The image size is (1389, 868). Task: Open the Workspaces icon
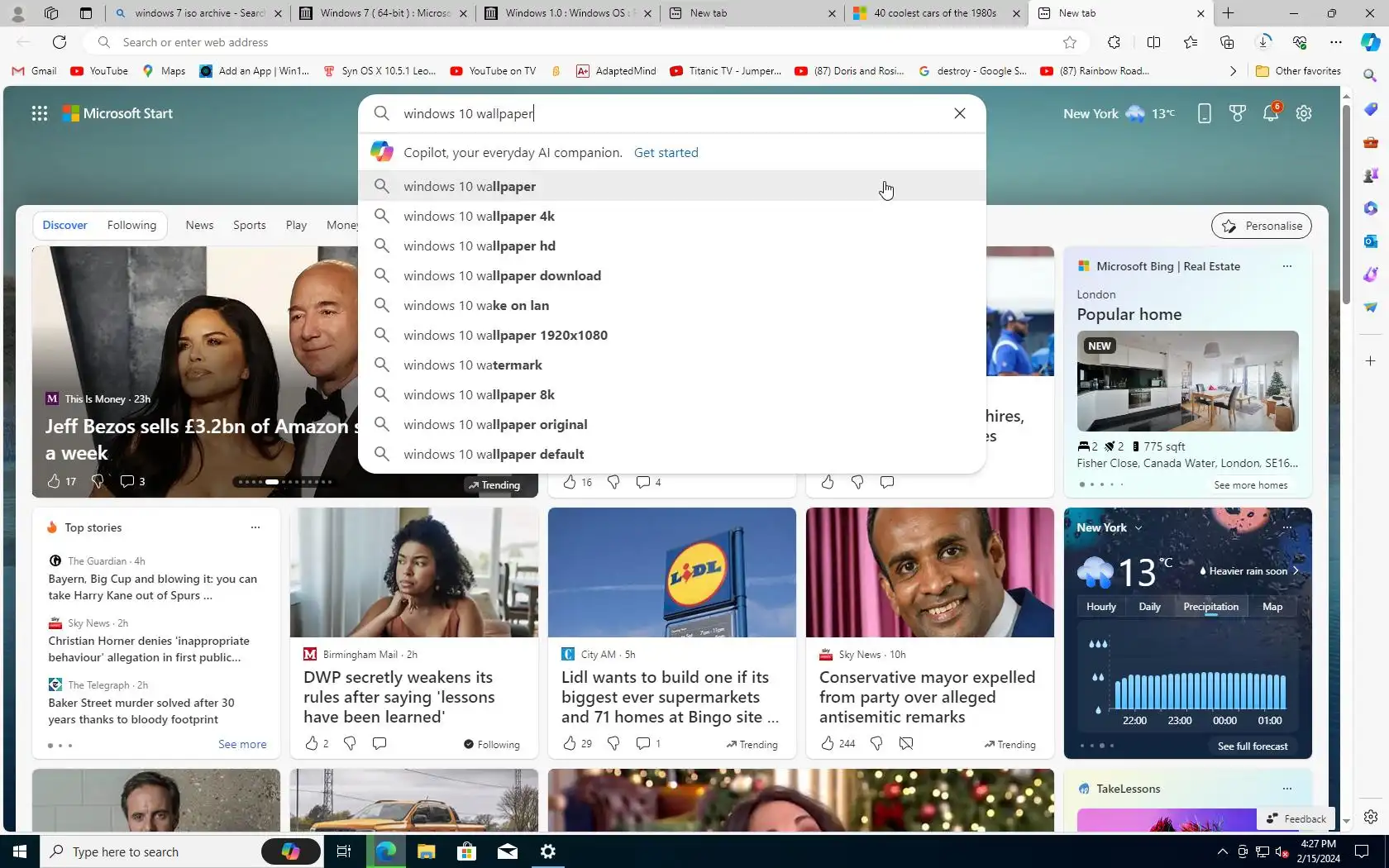[50, 13]
